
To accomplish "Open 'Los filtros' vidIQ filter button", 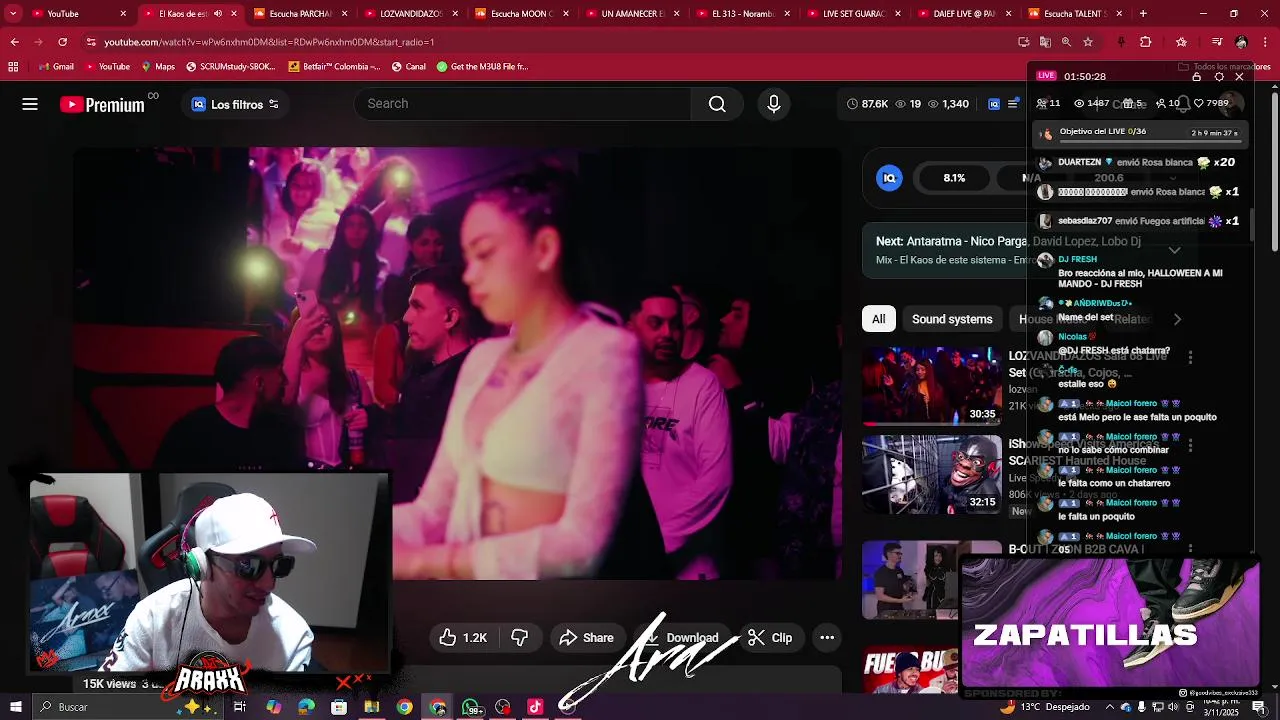I will [235, 104].
